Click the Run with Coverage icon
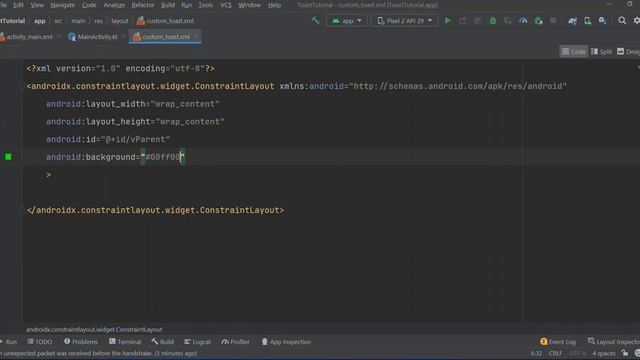The height and width of the screenshot is (360, 640). pyautogui.click(x=508, y=20)
